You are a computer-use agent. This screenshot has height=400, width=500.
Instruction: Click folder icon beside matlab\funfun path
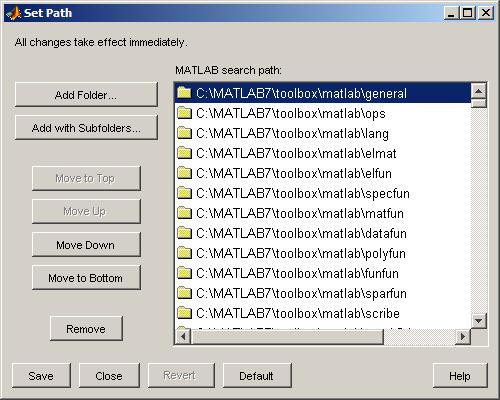(184, 273)
